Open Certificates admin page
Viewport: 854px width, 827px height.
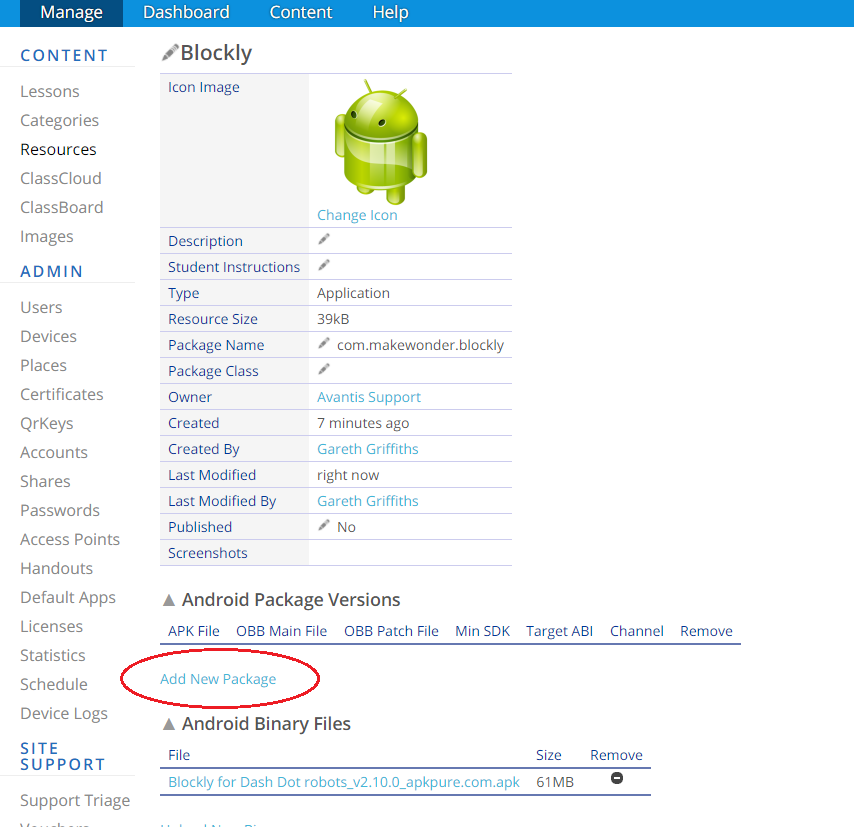tap(62, 394)
